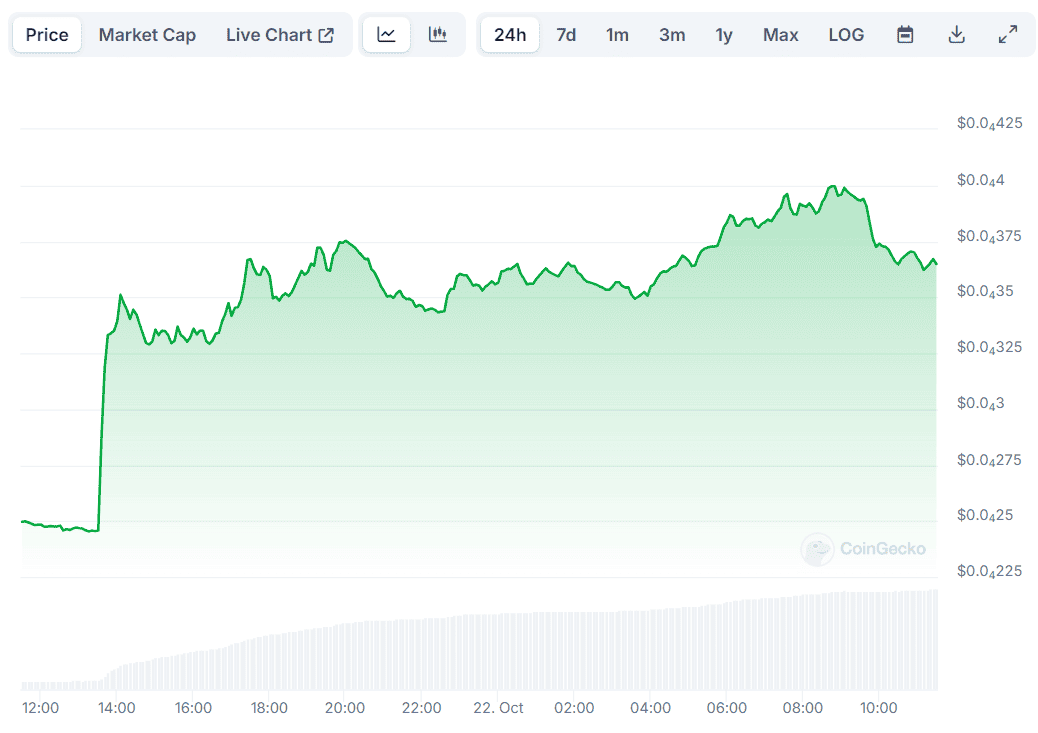Viewport: 1038px width, 733px height.
Task: Select the Max time range
Action: click(780, 35)
